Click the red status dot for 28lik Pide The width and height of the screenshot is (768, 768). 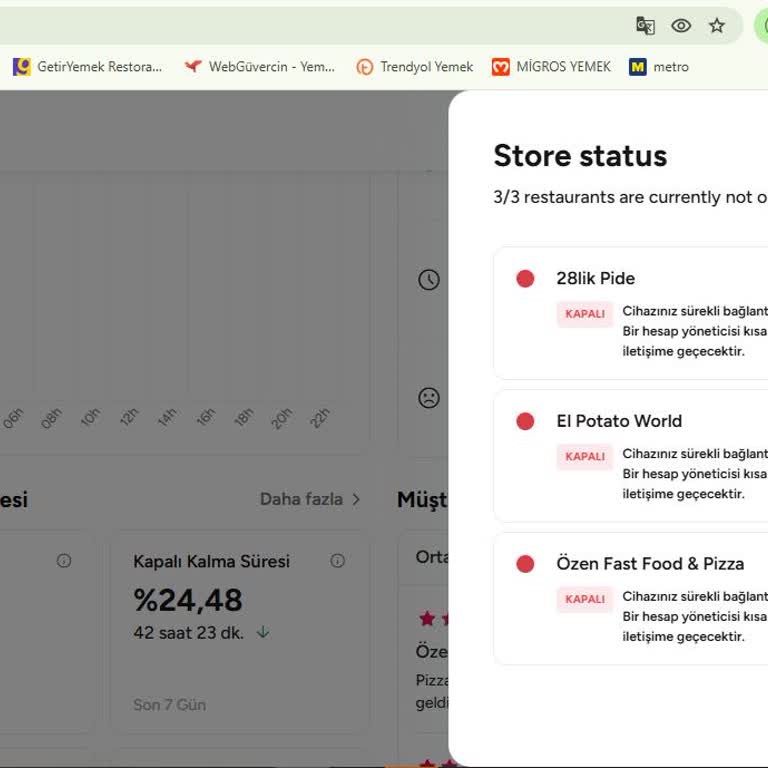[x=525, y=278]
